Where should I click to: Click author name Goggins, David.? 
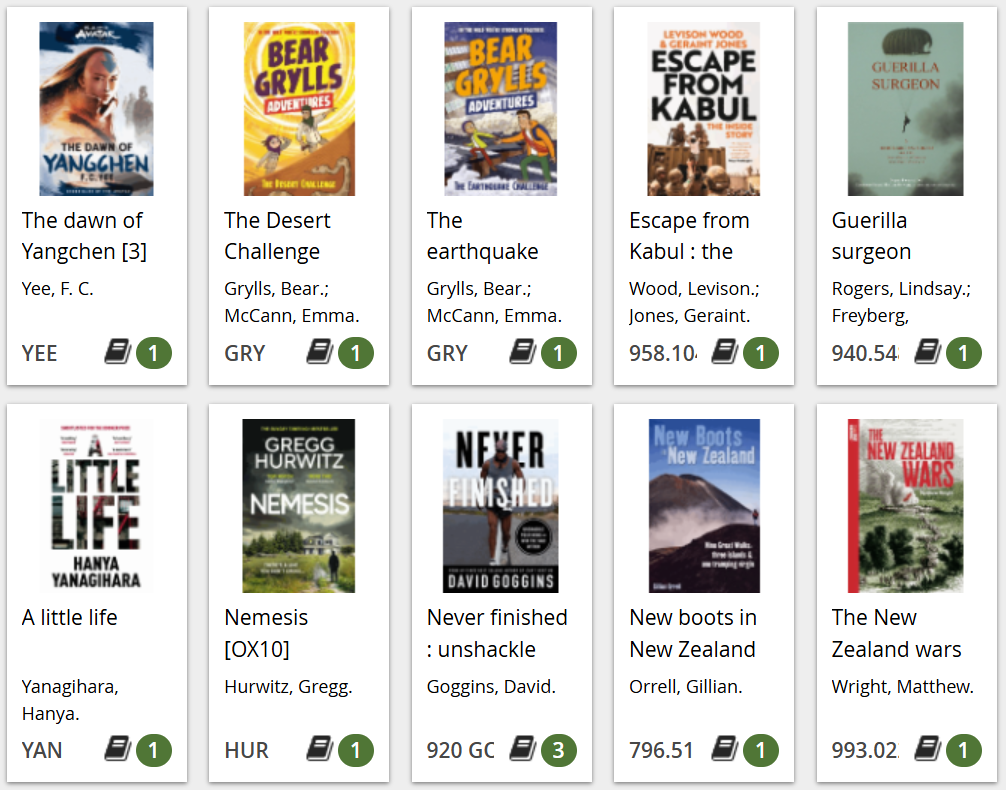[491, 687]
